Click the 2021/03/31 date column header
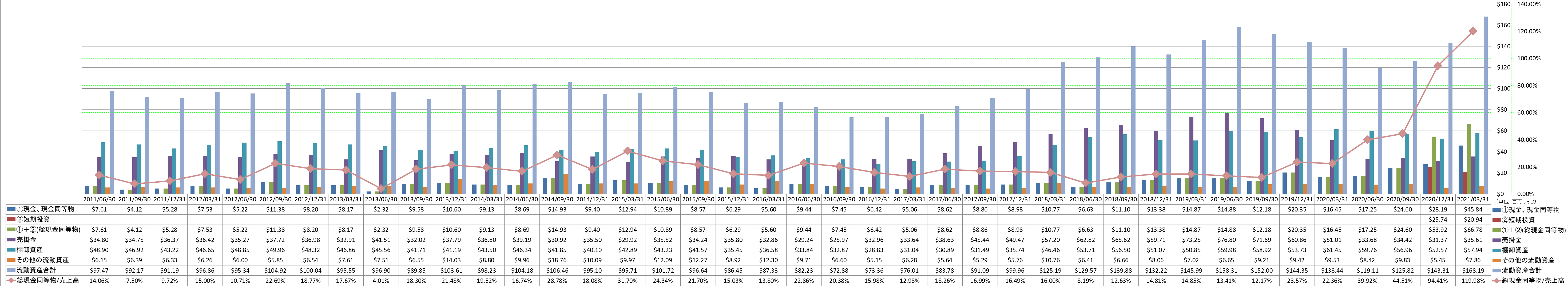 click(1474, 199)
